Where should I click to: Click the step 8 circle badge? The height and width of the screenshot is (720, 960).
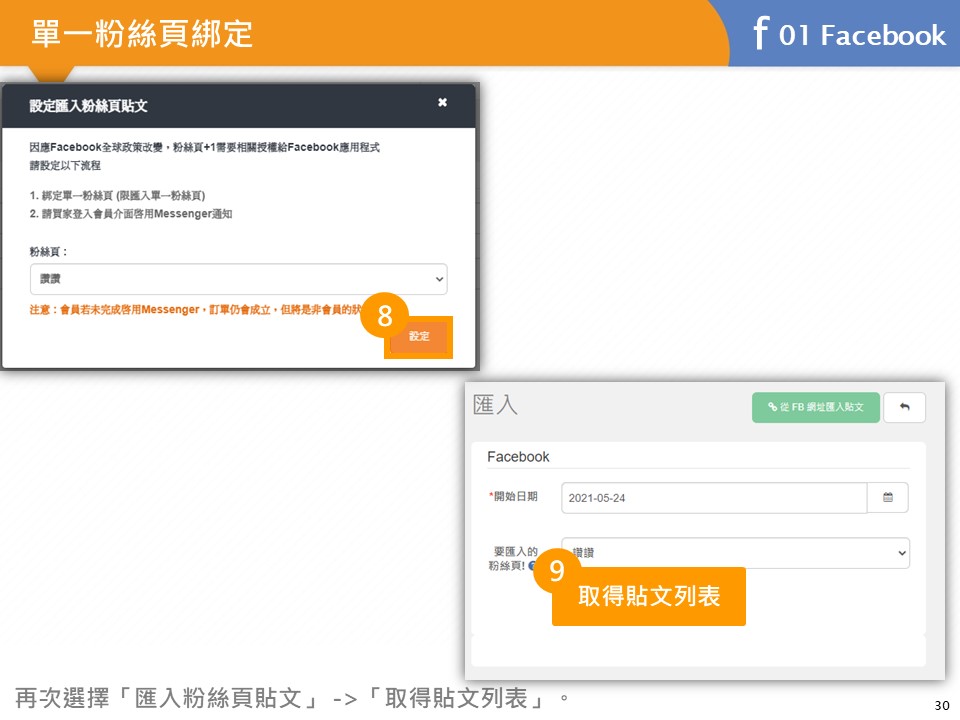tap(385, 317)
